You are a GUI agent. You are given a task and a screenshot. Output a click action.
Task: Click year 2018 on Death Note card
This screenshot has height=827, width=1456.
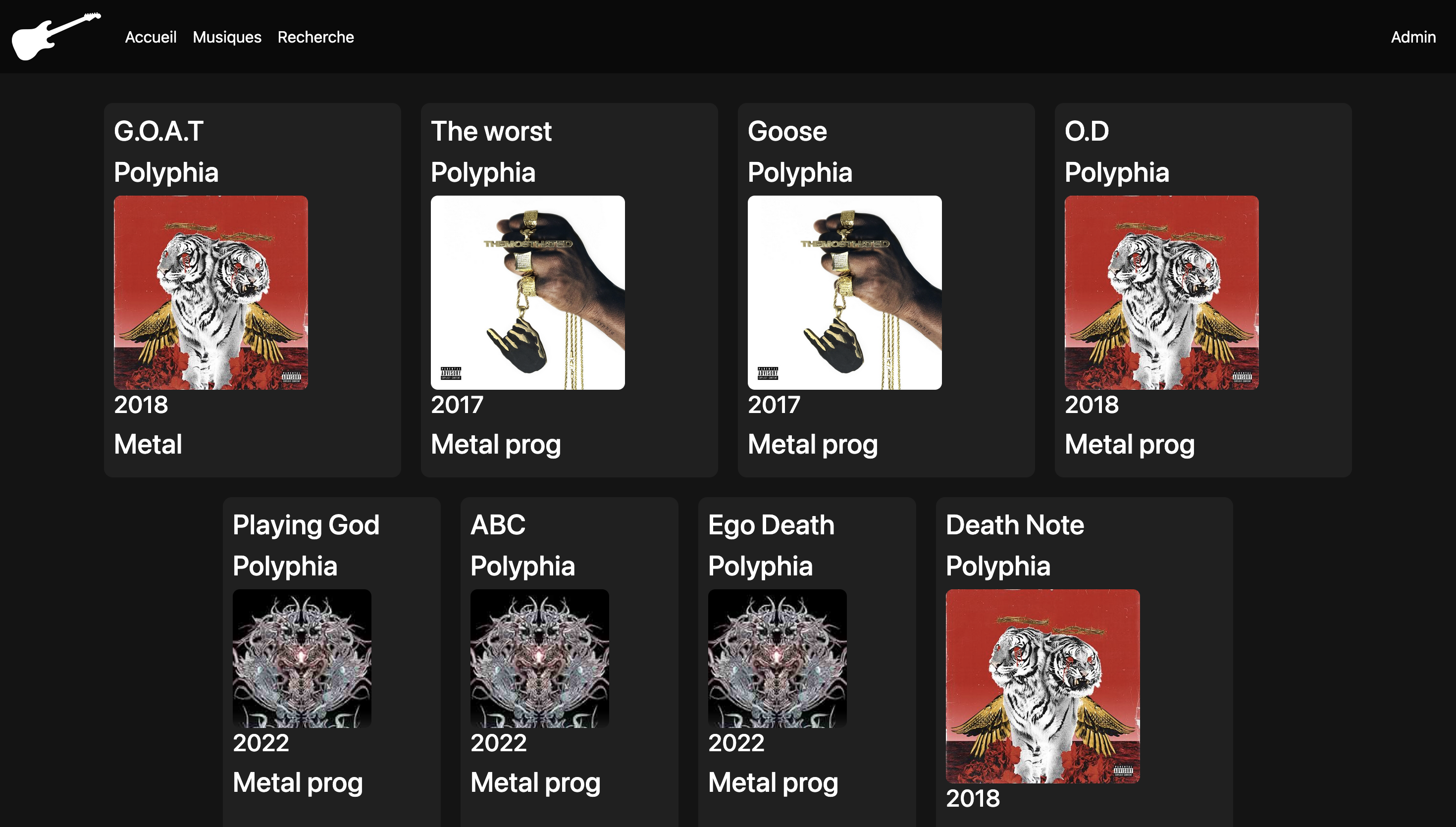point(973,799)
